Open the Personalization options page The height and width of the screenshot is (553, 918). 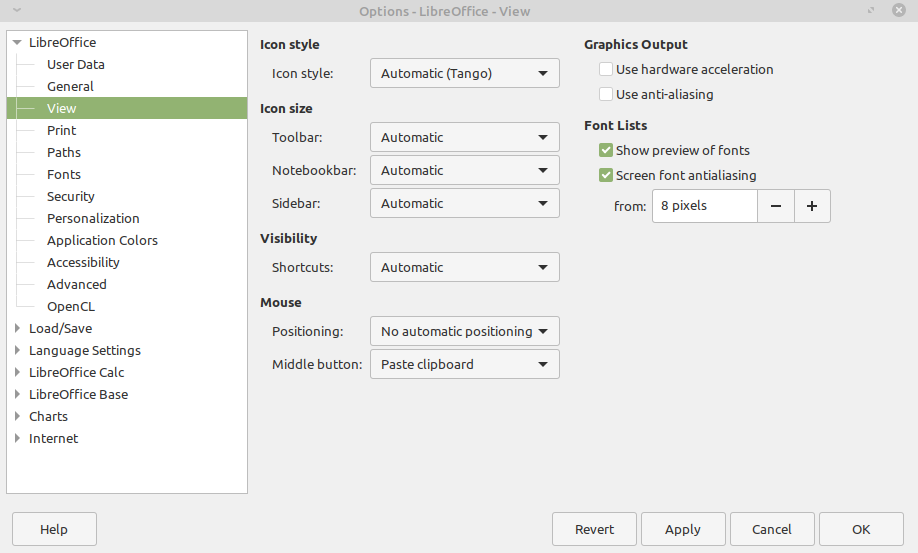click(93, 218)
